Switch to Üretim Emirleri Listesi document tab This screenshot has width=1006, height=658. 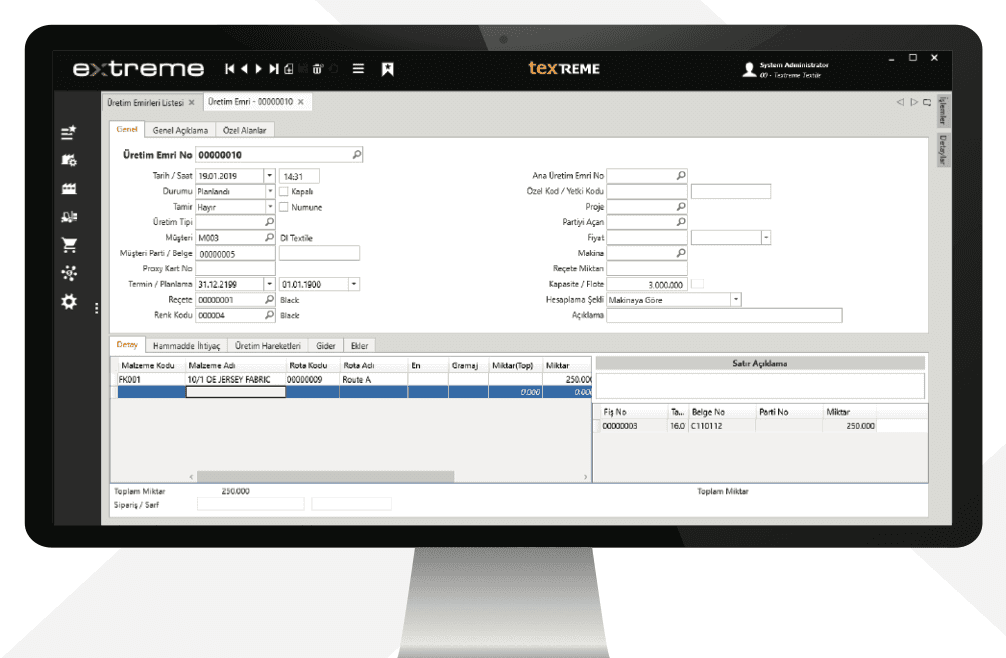(x=146, y=103)
